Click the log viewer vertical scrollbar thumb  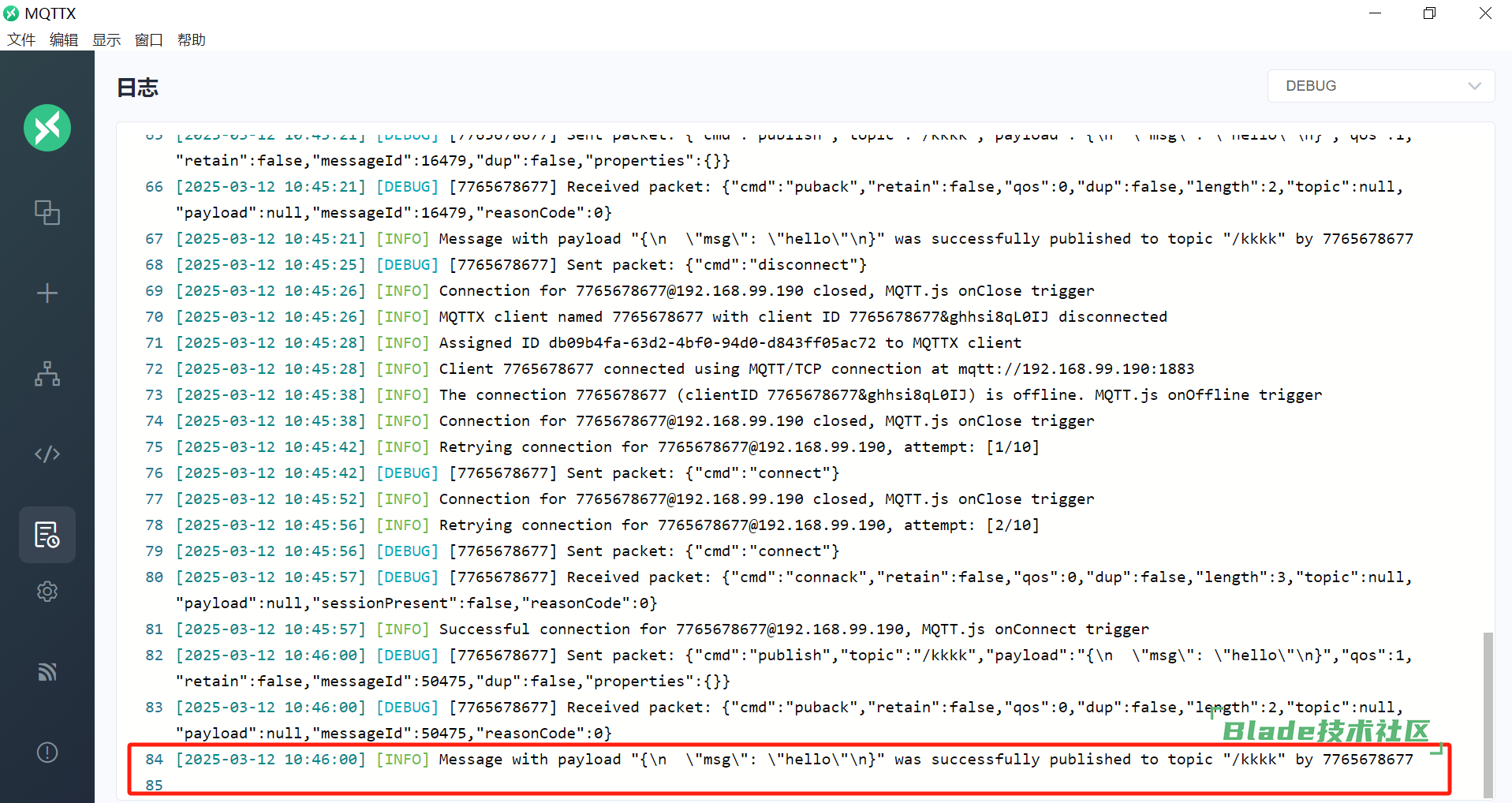1488,715
